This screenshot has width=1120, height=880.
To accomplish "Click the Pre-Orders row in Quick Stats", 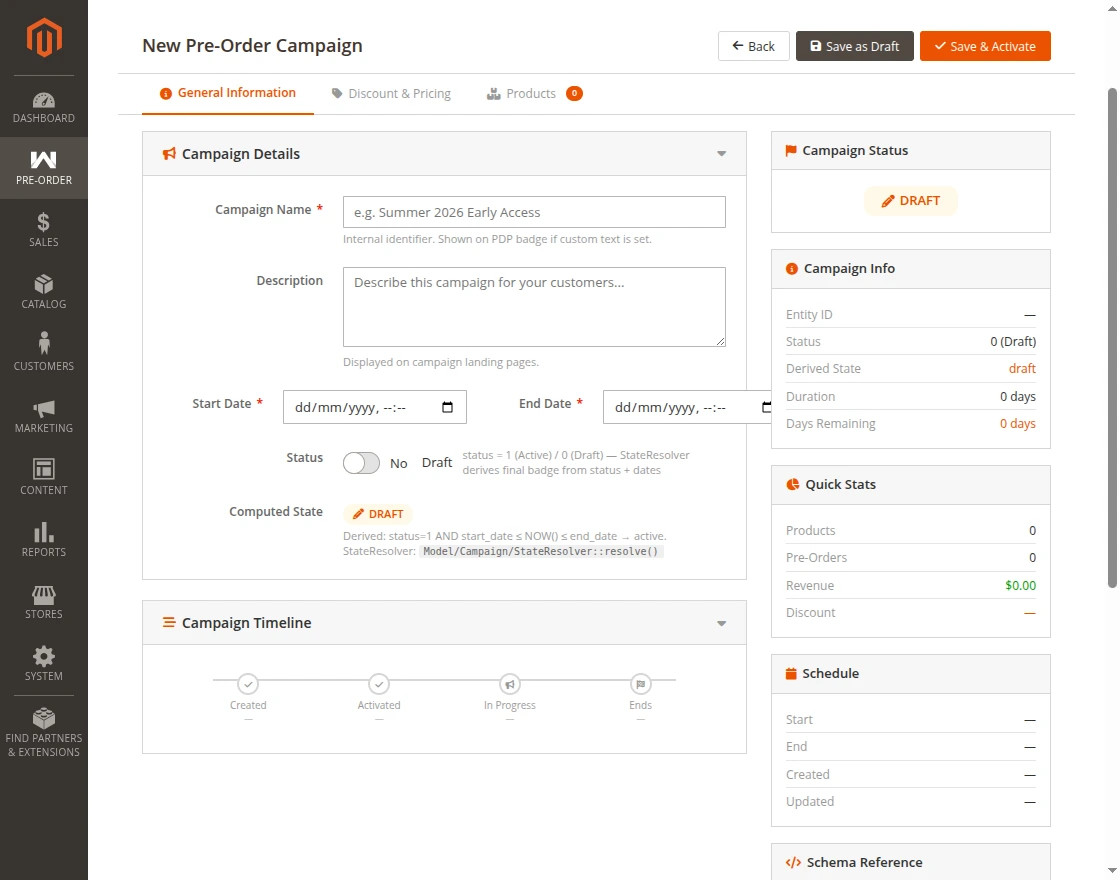I will [911, 558].
